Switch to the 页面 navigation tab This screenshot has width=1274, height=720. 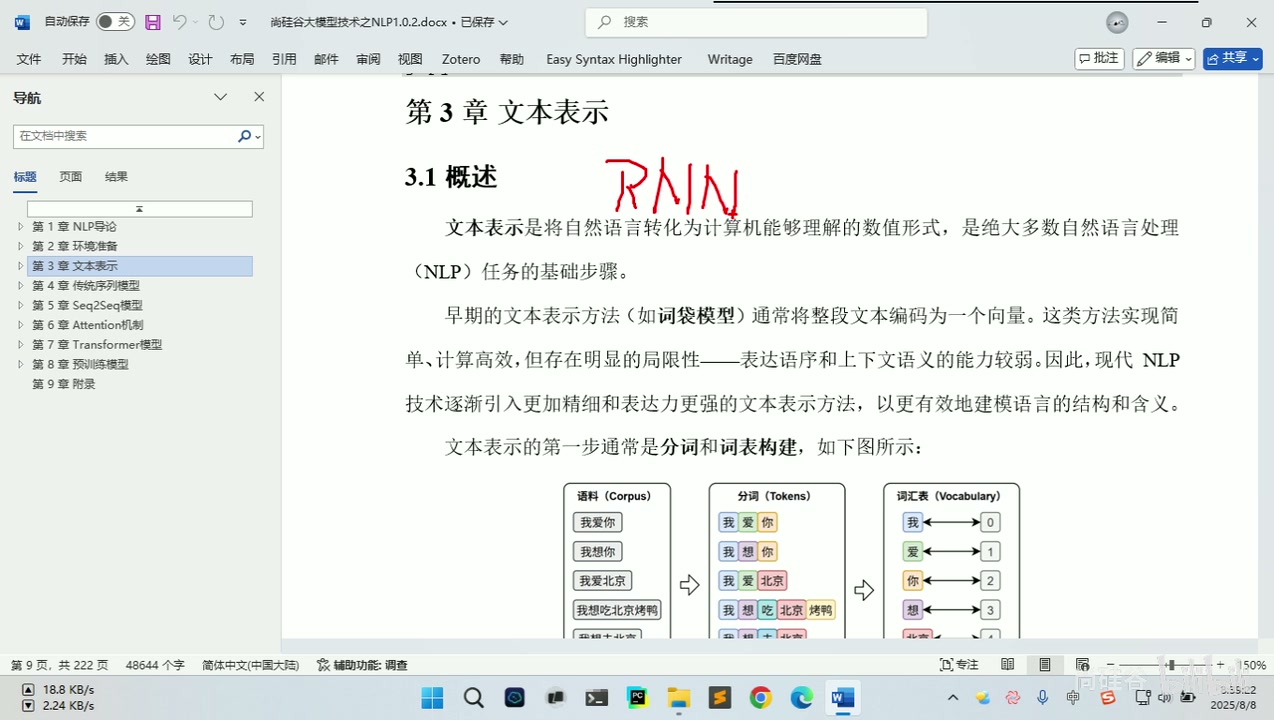coord(70,177)
